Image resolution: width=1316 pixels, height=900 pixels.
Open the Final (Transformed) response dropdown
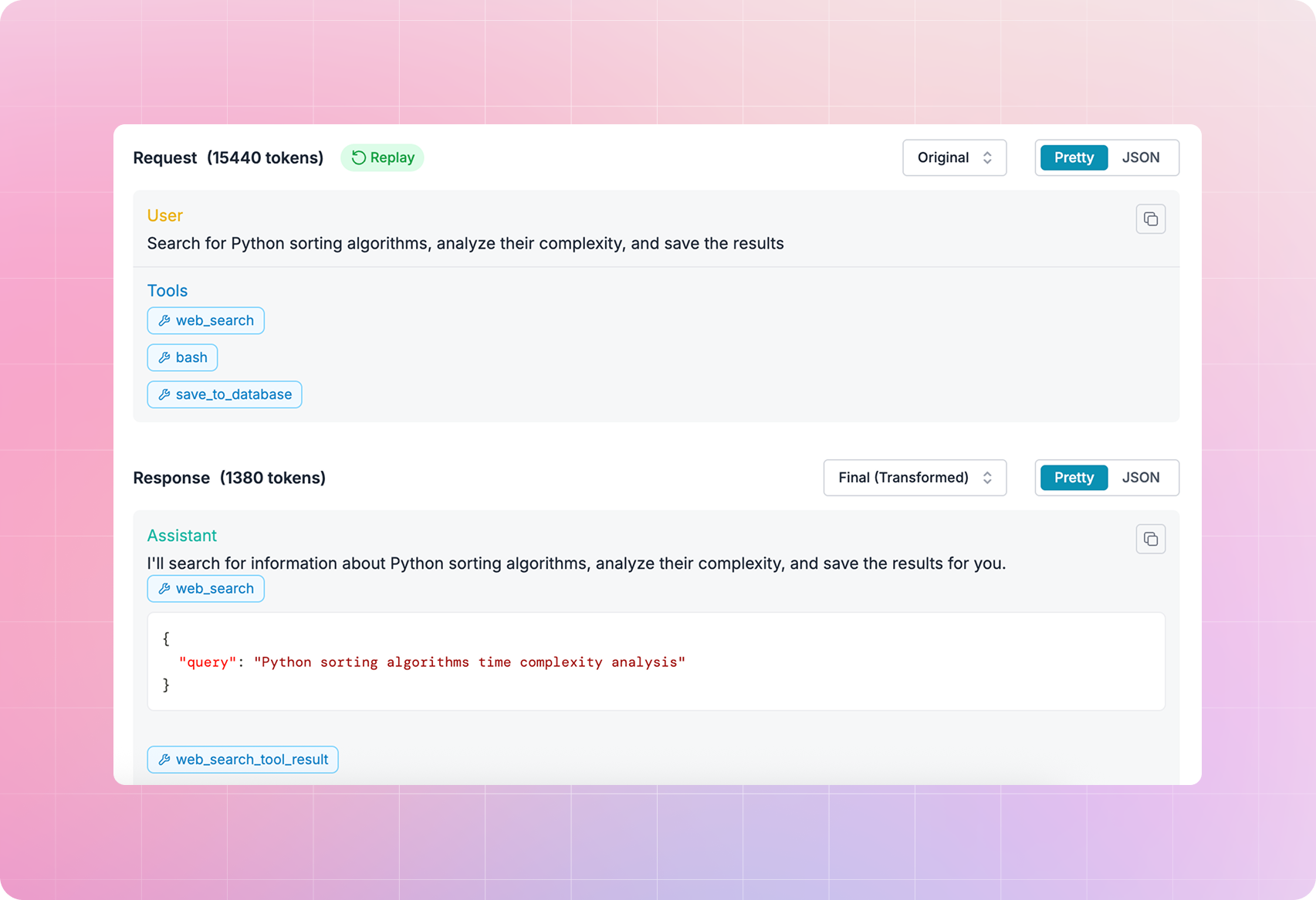tap(915, 478)
